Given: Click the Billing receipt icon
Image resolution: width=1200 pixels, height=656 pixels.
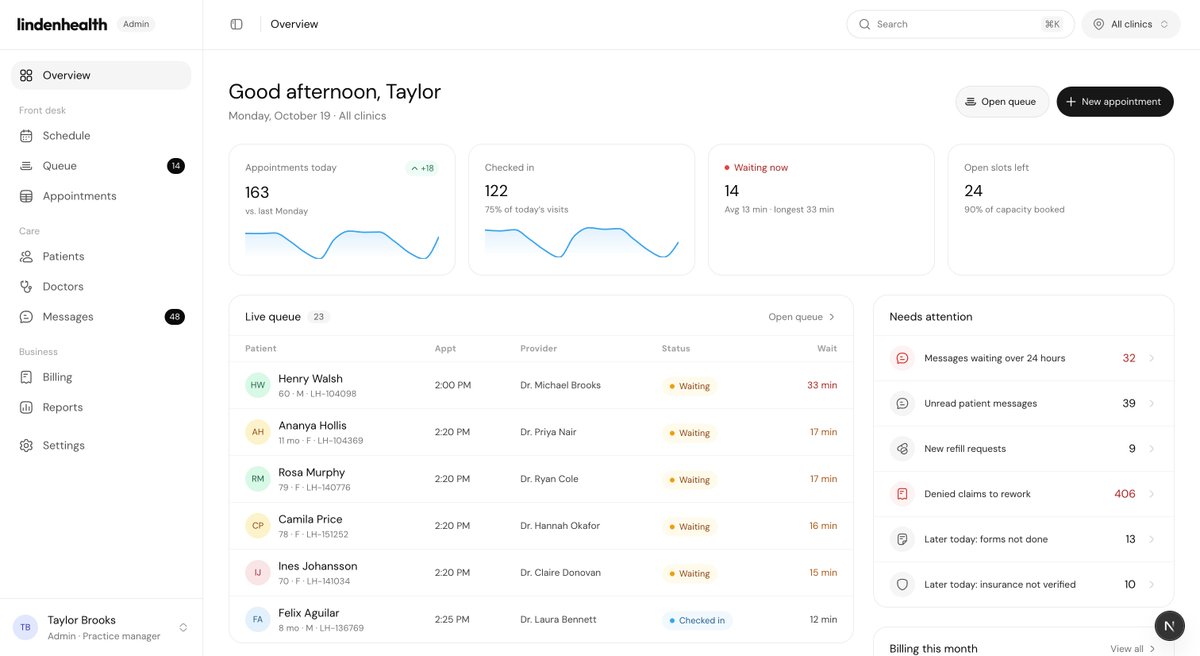Looking at the screenshot, I should pyautogui.click(x=26, y=377).
